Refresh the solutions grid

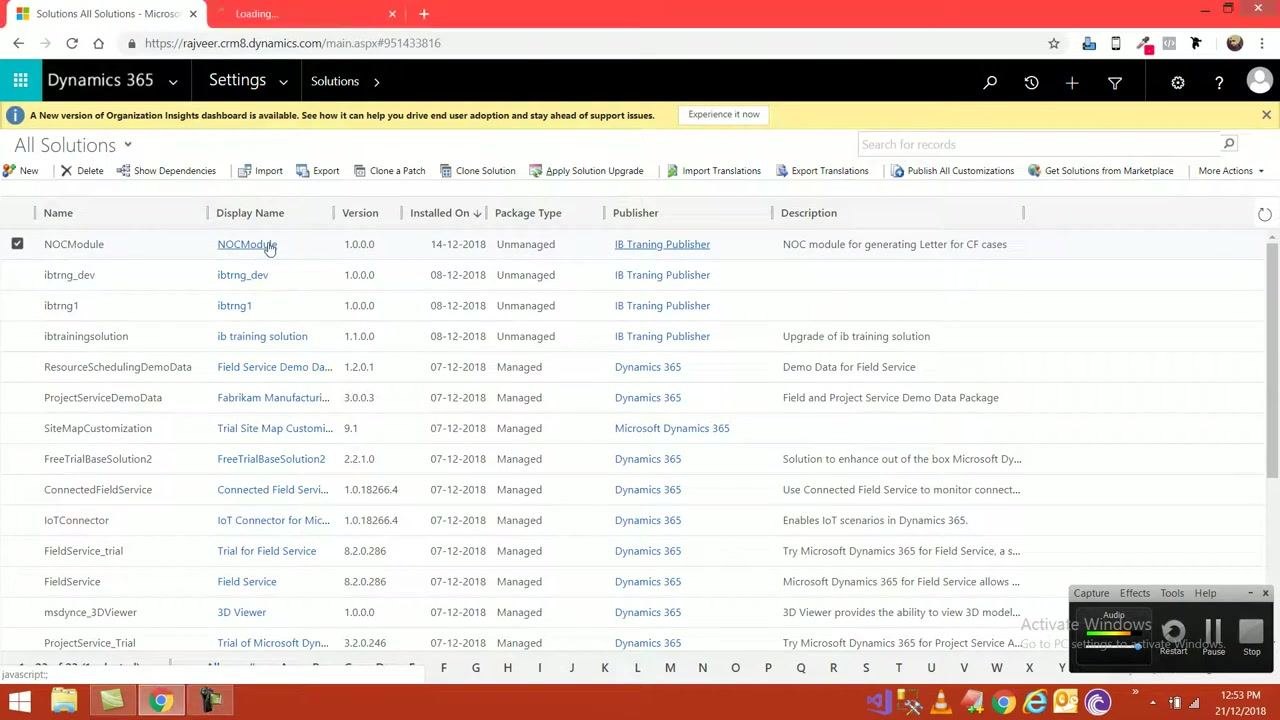coord(1264,214)
